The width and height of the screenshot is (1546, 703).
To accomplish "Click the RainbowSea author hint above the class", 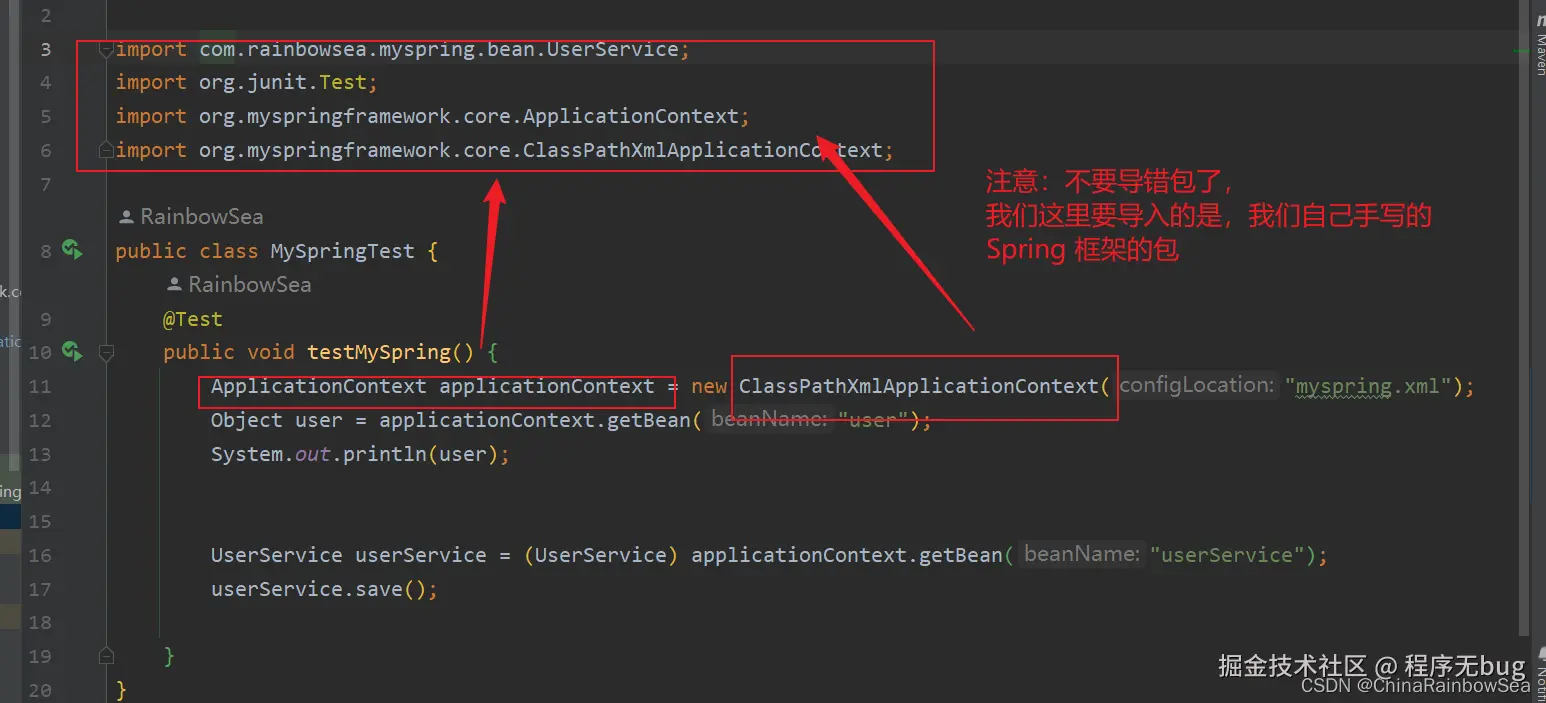I will pos(190,217).
